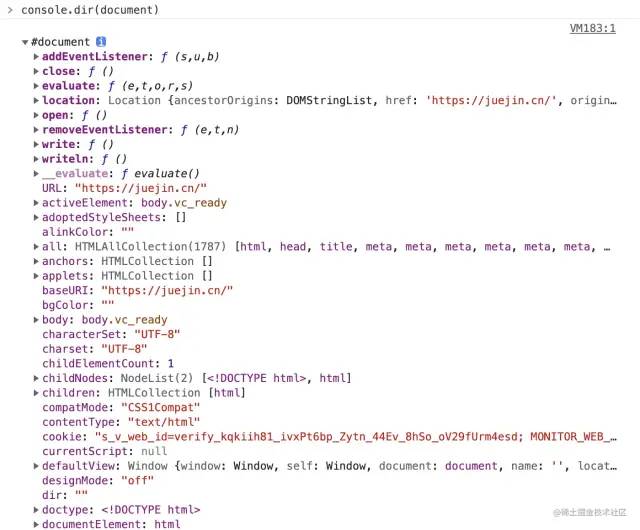This screenshot has height=530, width=640.
Task: Click the prompt chevron before console.dir
Action: [x=10, y=10]
